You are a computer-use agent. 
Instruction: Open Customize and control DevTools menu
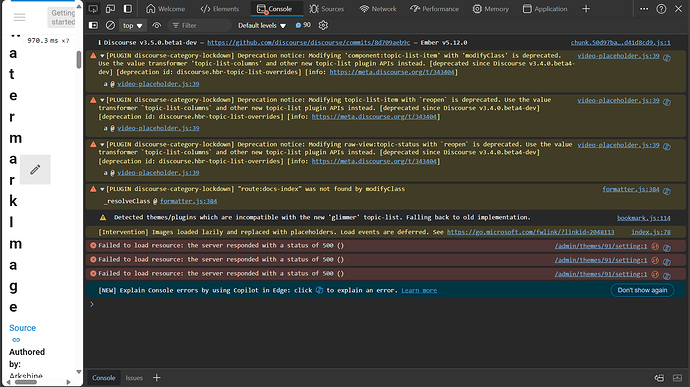[x=644, y=9]
